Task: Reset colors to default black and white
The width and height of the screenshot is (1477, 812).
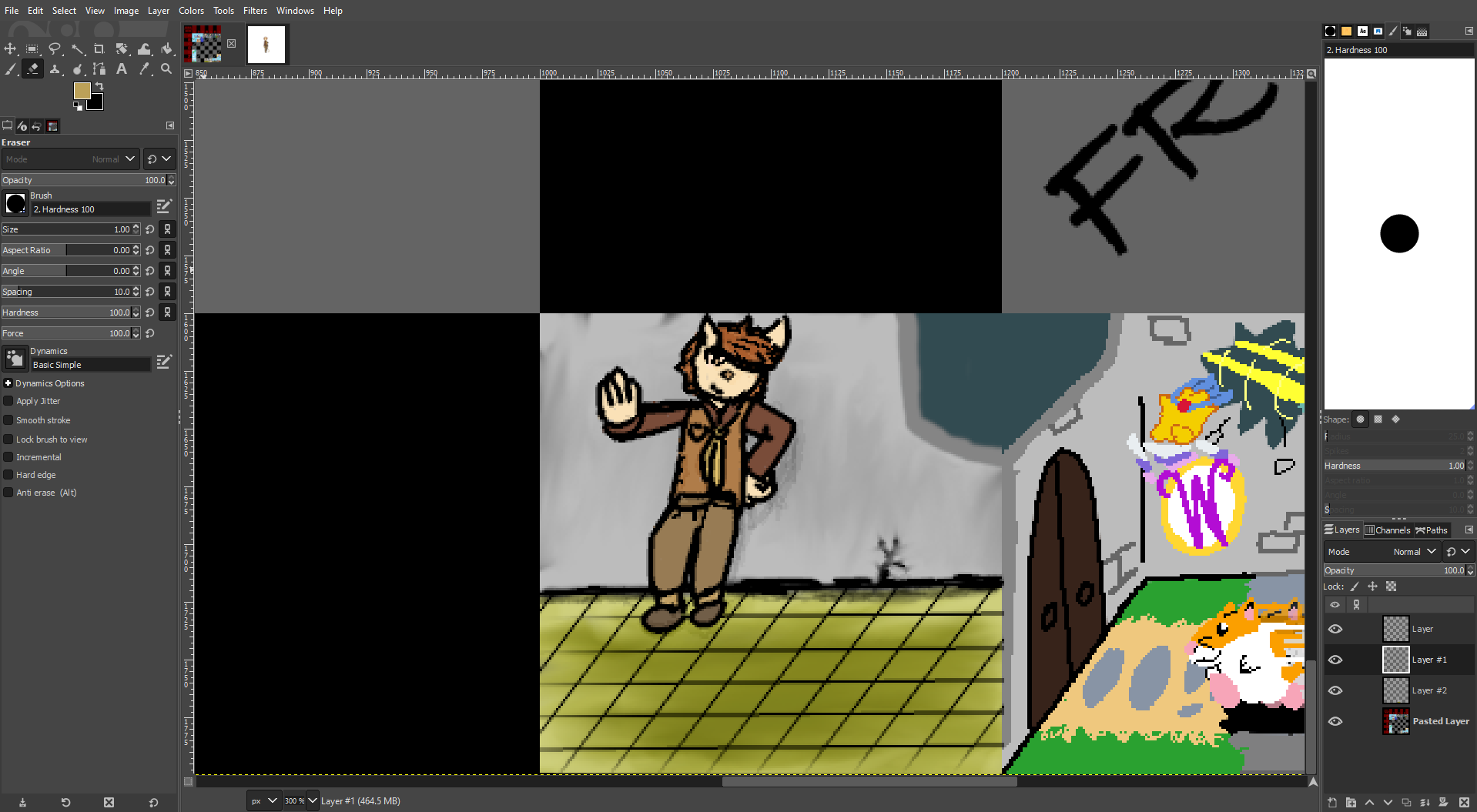Action: tap(78, 106)
